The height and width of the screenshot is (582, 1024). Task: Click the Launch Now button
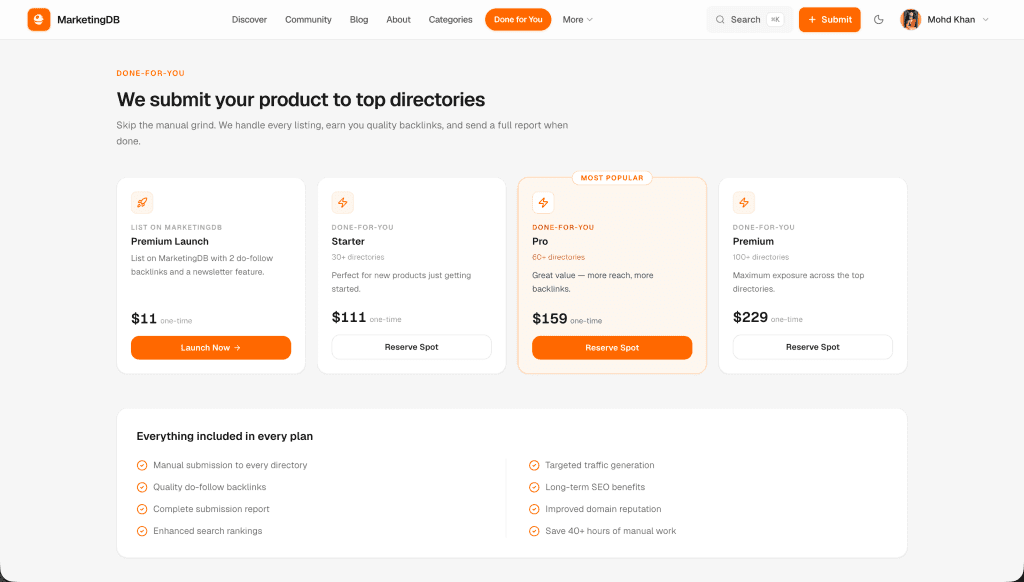tap(210, 347)
